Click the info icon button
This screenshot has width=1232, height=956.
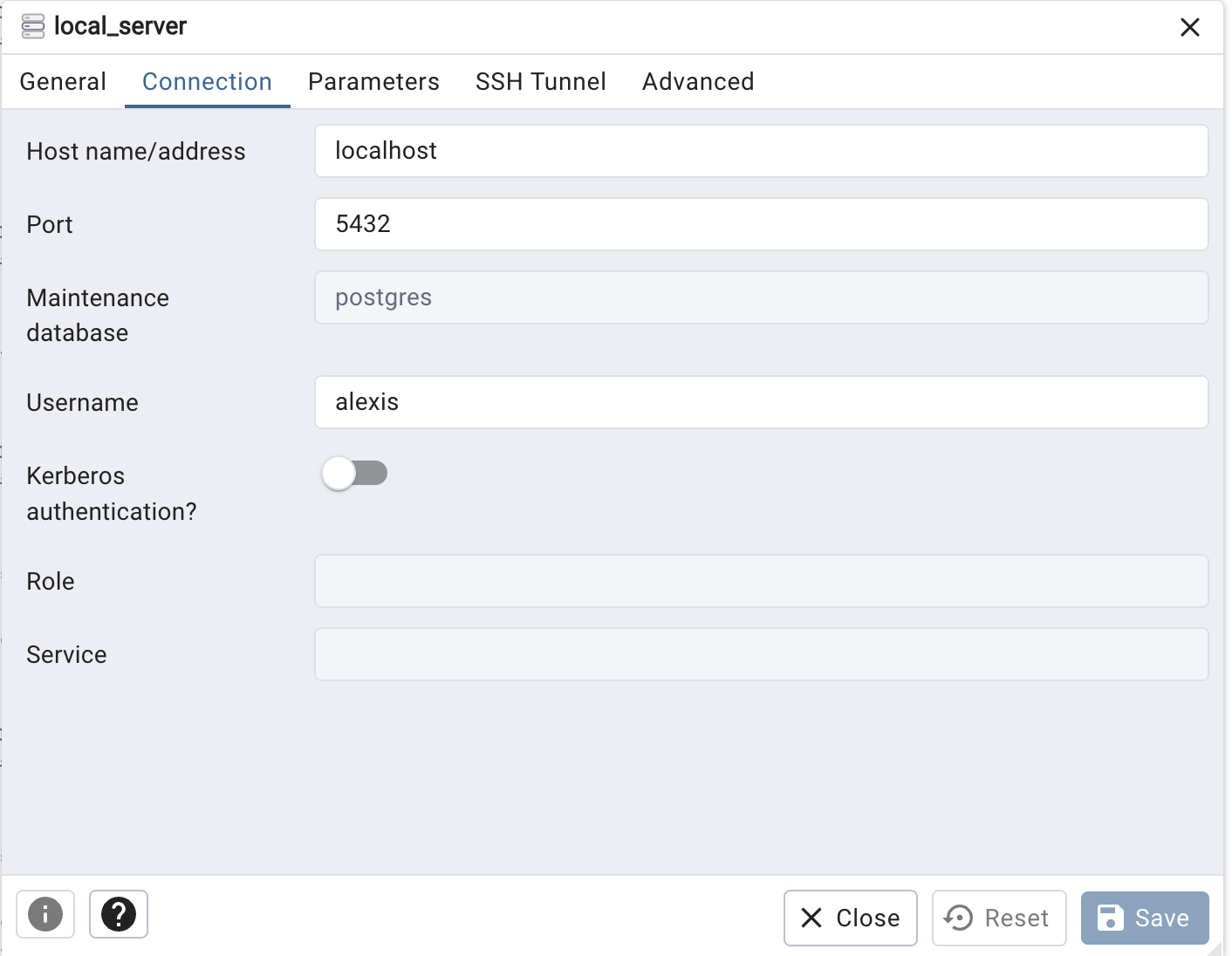pos(45,914)
